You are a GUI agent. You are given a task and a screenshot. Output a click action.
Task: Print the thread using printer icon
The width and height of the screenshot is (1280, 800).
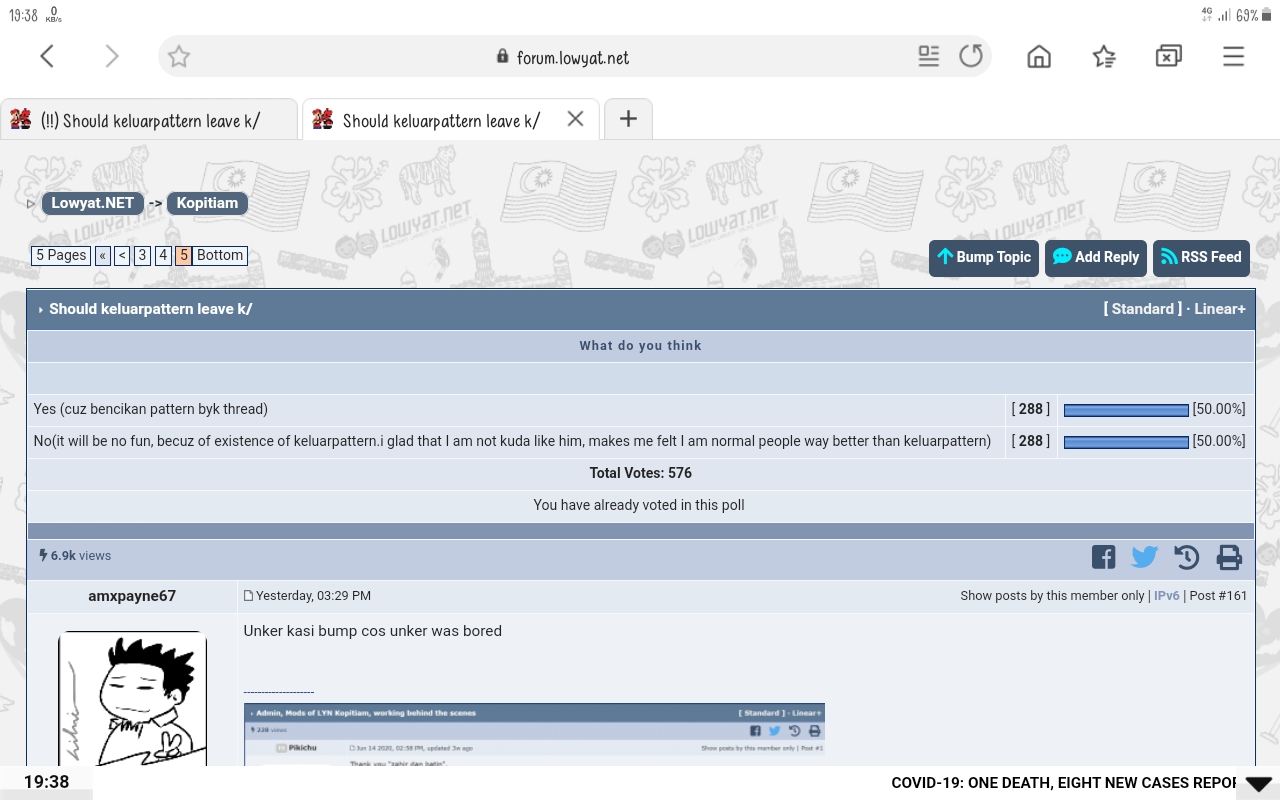point(1229,557)
